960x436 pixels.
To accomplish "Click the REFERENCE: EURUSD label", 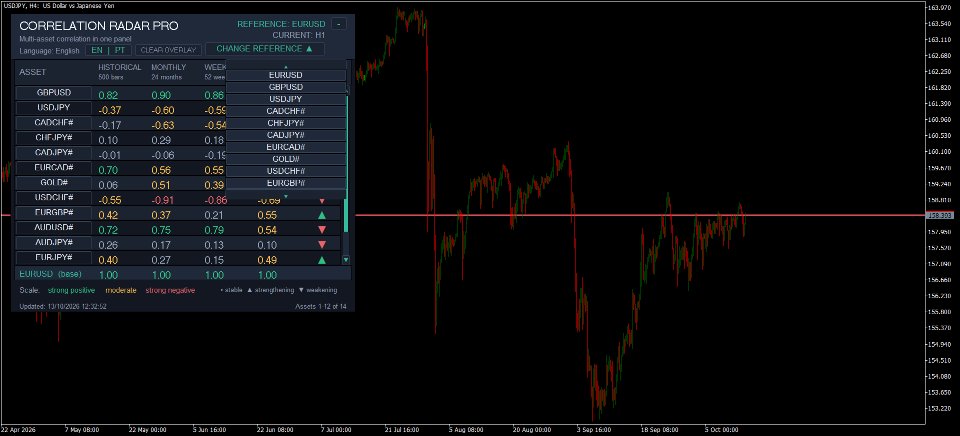I will click(282, 24).
